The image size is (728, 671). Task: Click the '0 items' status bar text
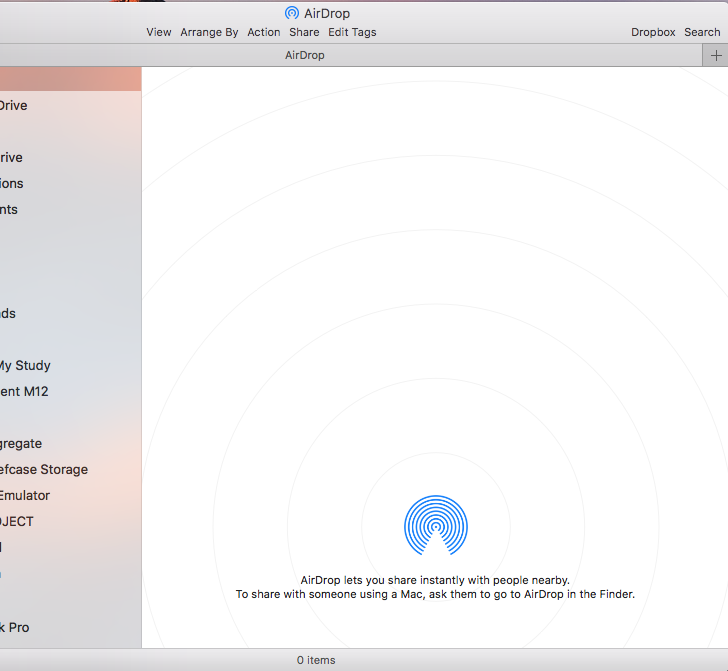[x=316, y=660]
